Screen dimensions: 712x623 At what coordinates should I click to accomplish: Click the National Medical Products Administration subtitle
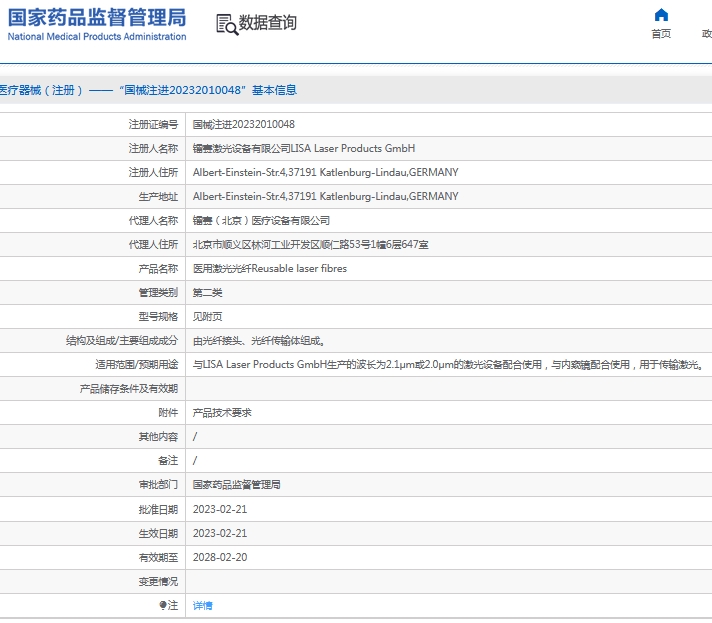point(97,37)
